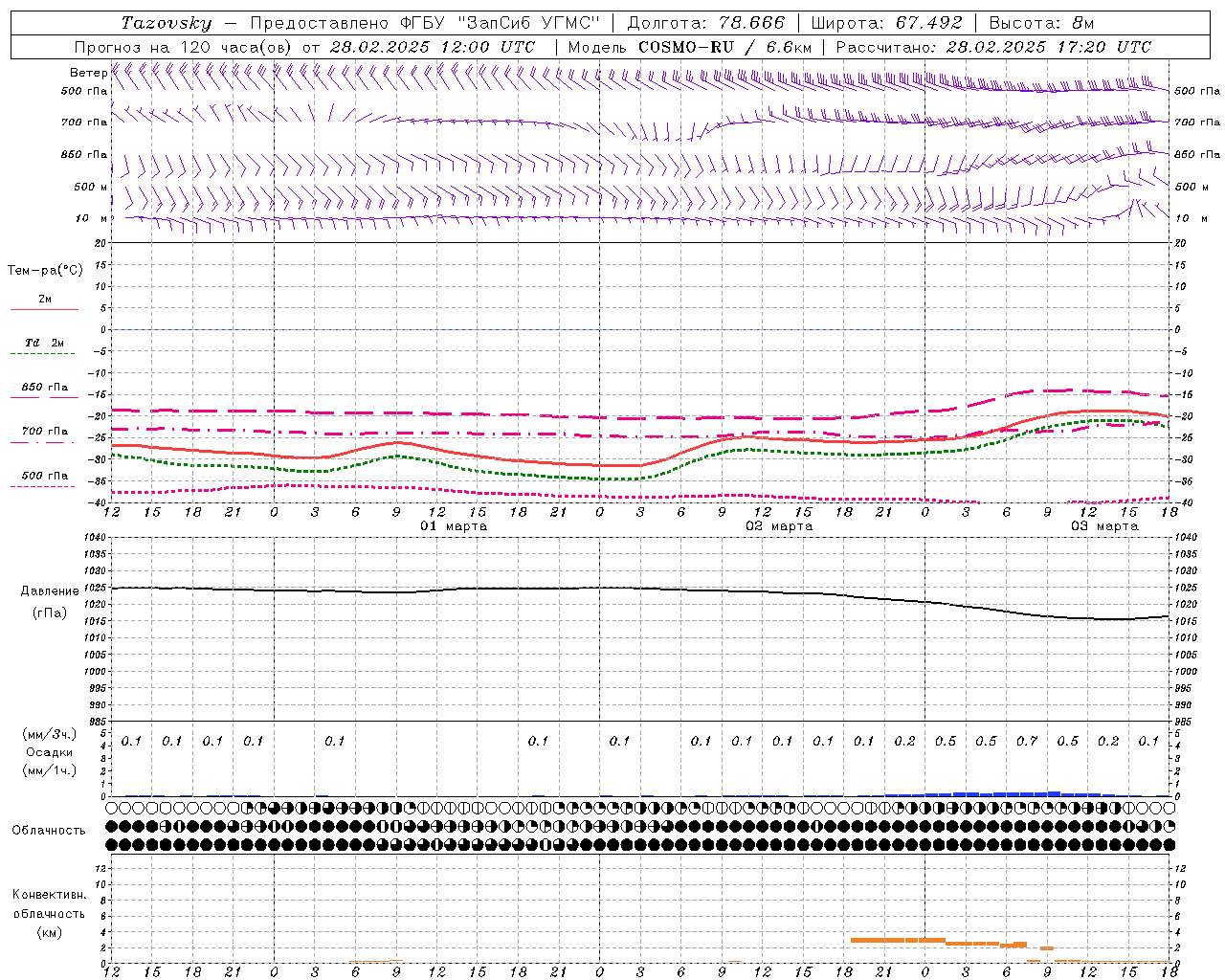Click the '2м' temperature legend entry
This screenshot has width=1225, height=980.
pyautogui.click(x=45, y=299)
